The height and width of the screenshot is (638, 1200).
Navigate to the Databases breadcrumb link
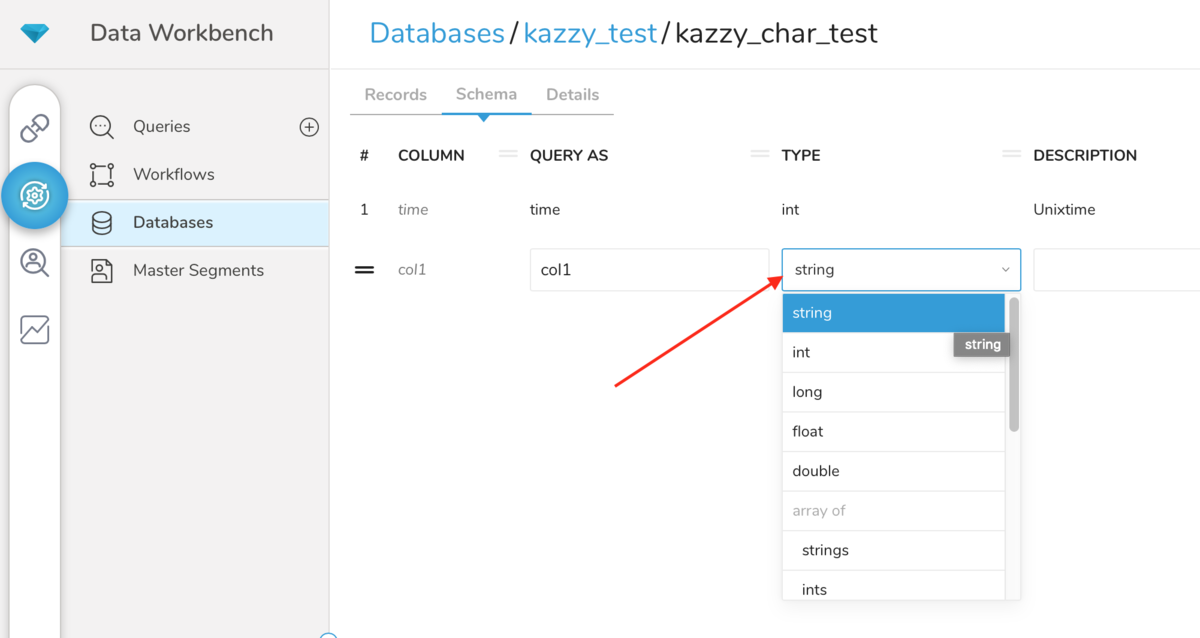pyautogui.click(x=437, y=32)
